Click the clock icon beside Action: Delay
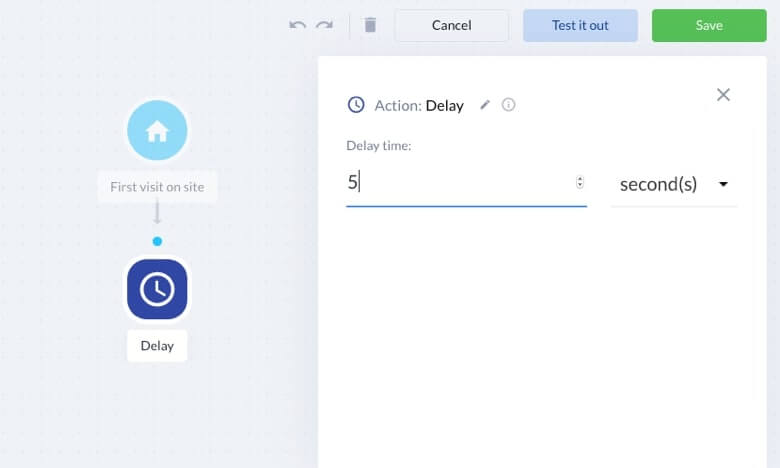Viewport: 780px width, 468px height. (x=356, y=104)
